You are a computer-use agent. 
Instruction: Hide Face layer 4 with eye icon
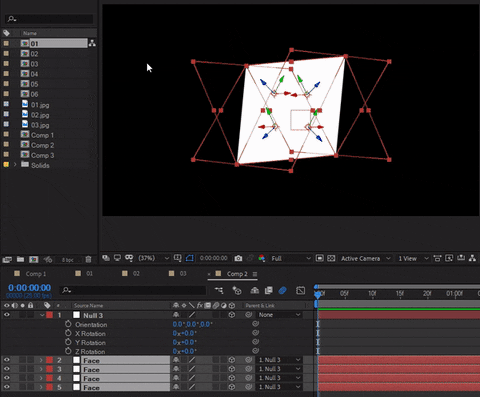(6, 378)
